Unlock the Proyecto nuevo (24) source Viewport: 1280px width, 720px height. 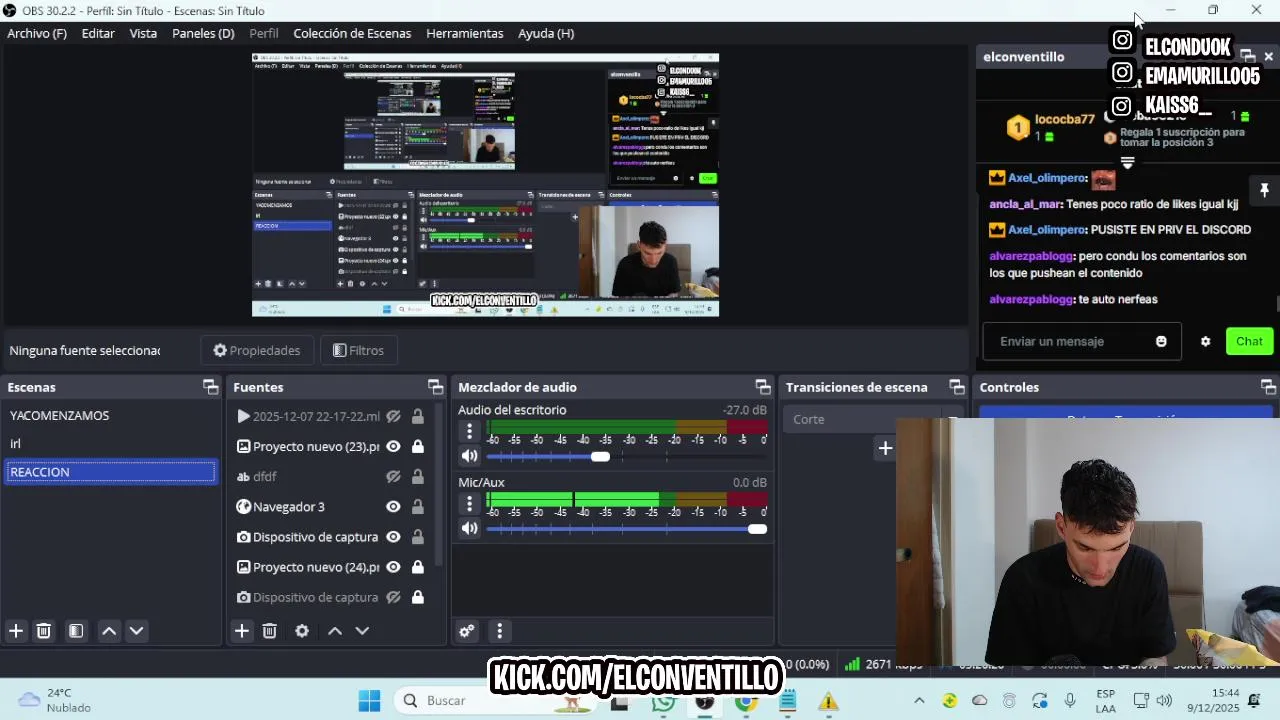tap(418, 567)
